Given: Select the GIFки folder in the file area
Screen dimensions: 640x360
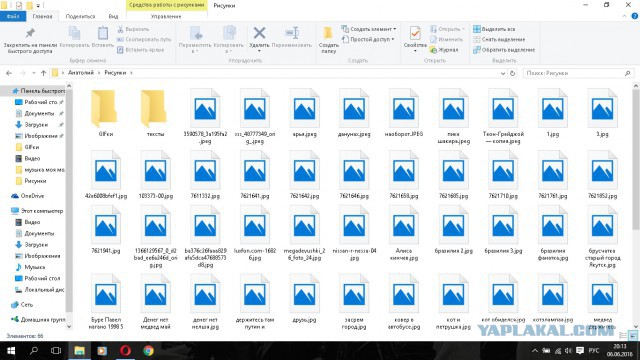Looking at the screenshot, I should [106, 113].
